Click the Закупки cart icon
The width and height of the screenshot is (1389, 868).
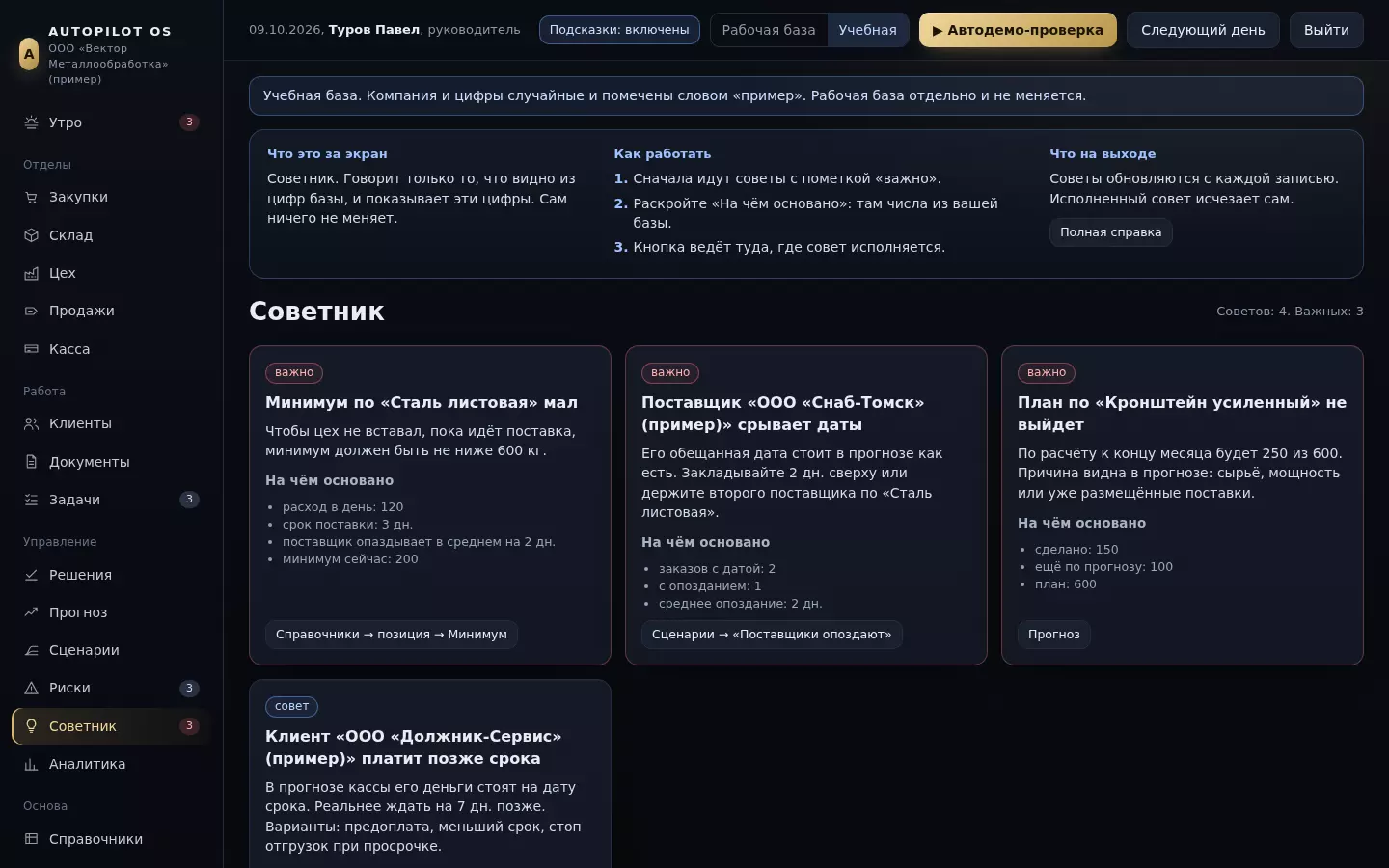click(31, 197)
